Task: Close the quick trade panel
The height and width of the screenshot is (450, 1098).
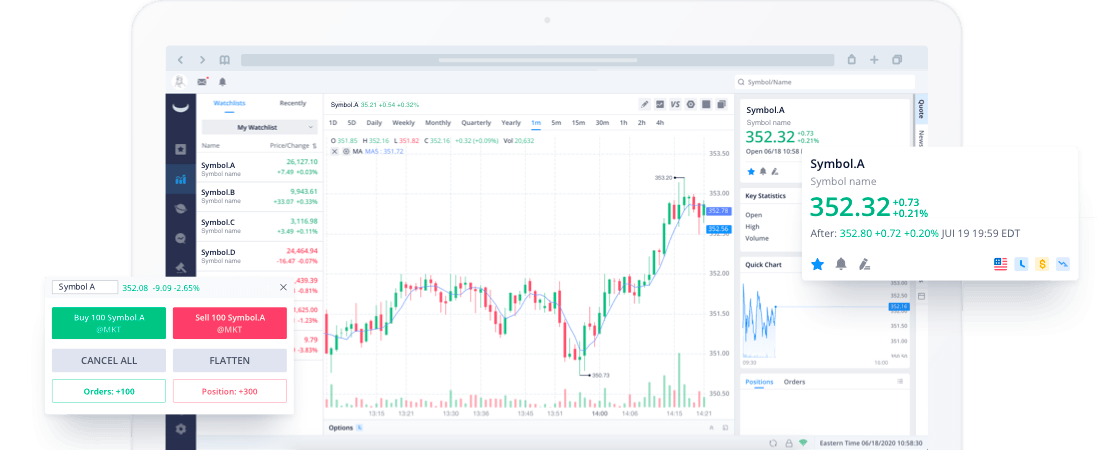Action: tap(283, 287)
